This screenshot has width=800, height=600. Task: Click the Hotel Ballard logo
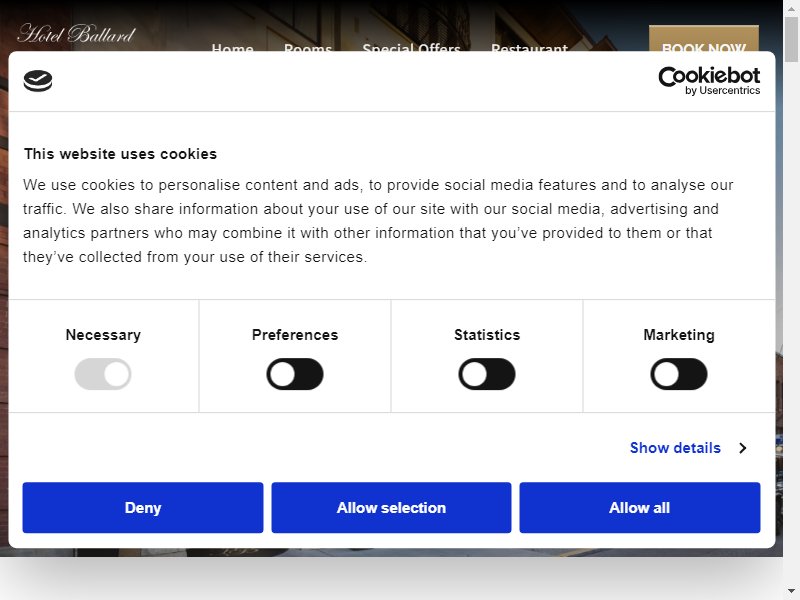click(x=77, y=34)
